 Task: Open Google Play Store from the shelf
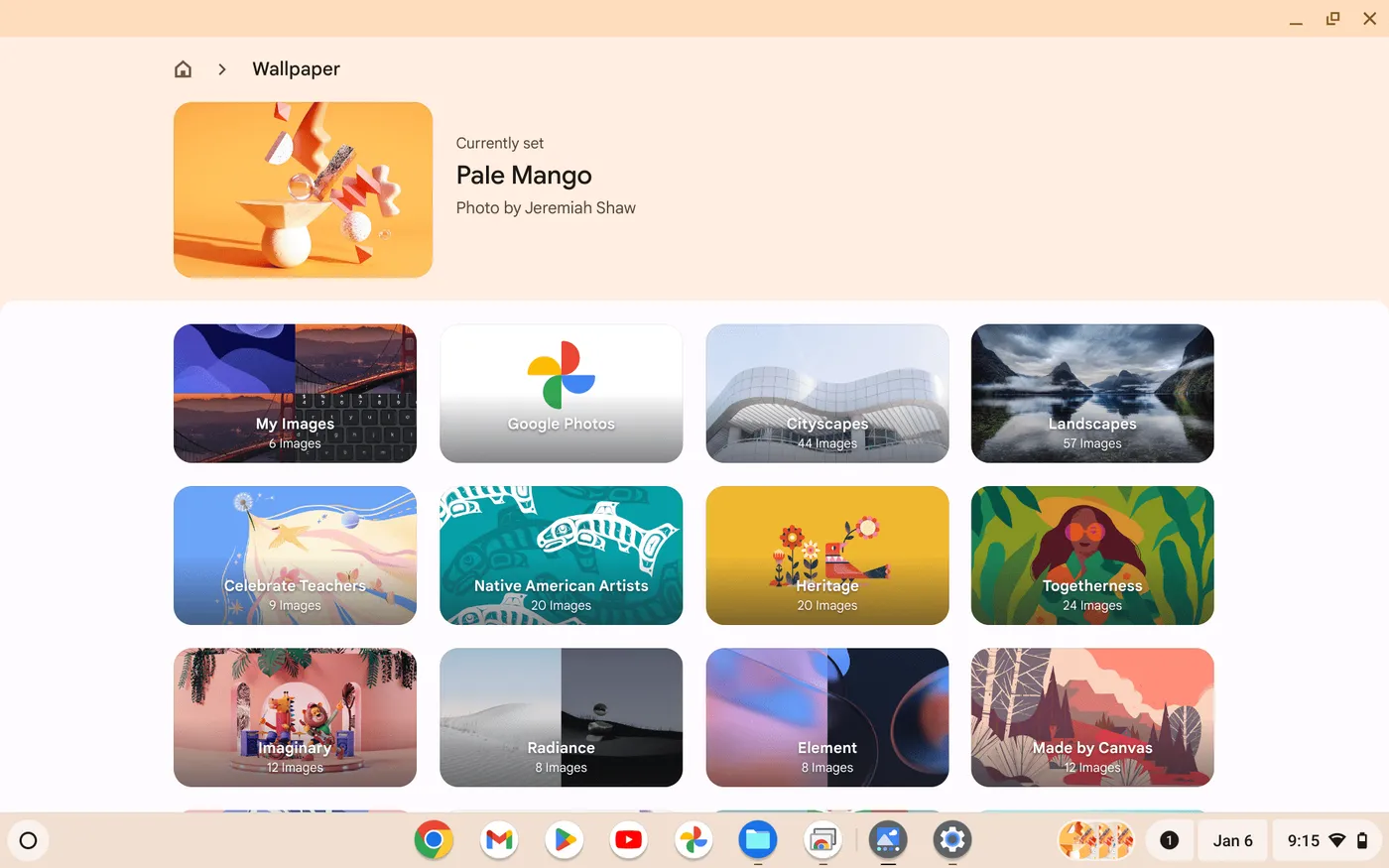point(564,840)
